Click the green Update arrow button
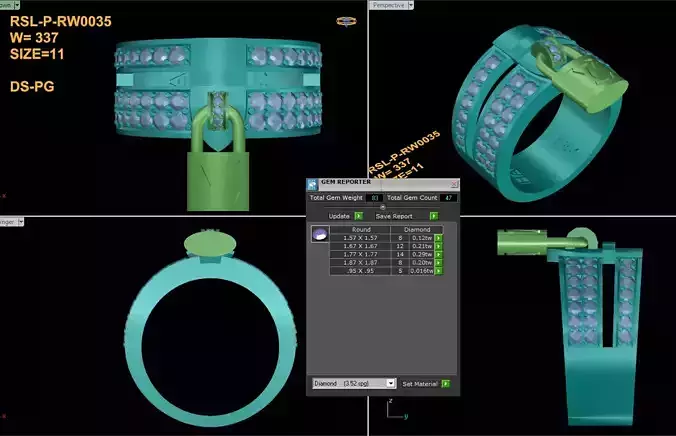This screenshot has height=436, width=676. (358, 216)
